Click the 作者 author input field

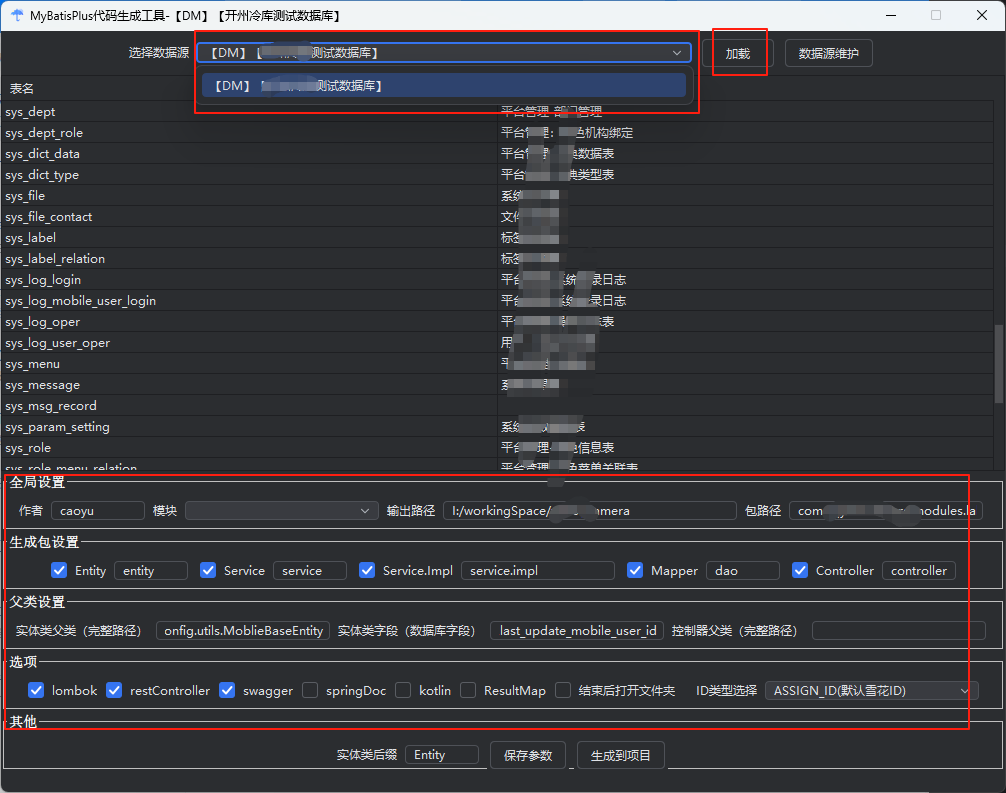click(98, 511)
